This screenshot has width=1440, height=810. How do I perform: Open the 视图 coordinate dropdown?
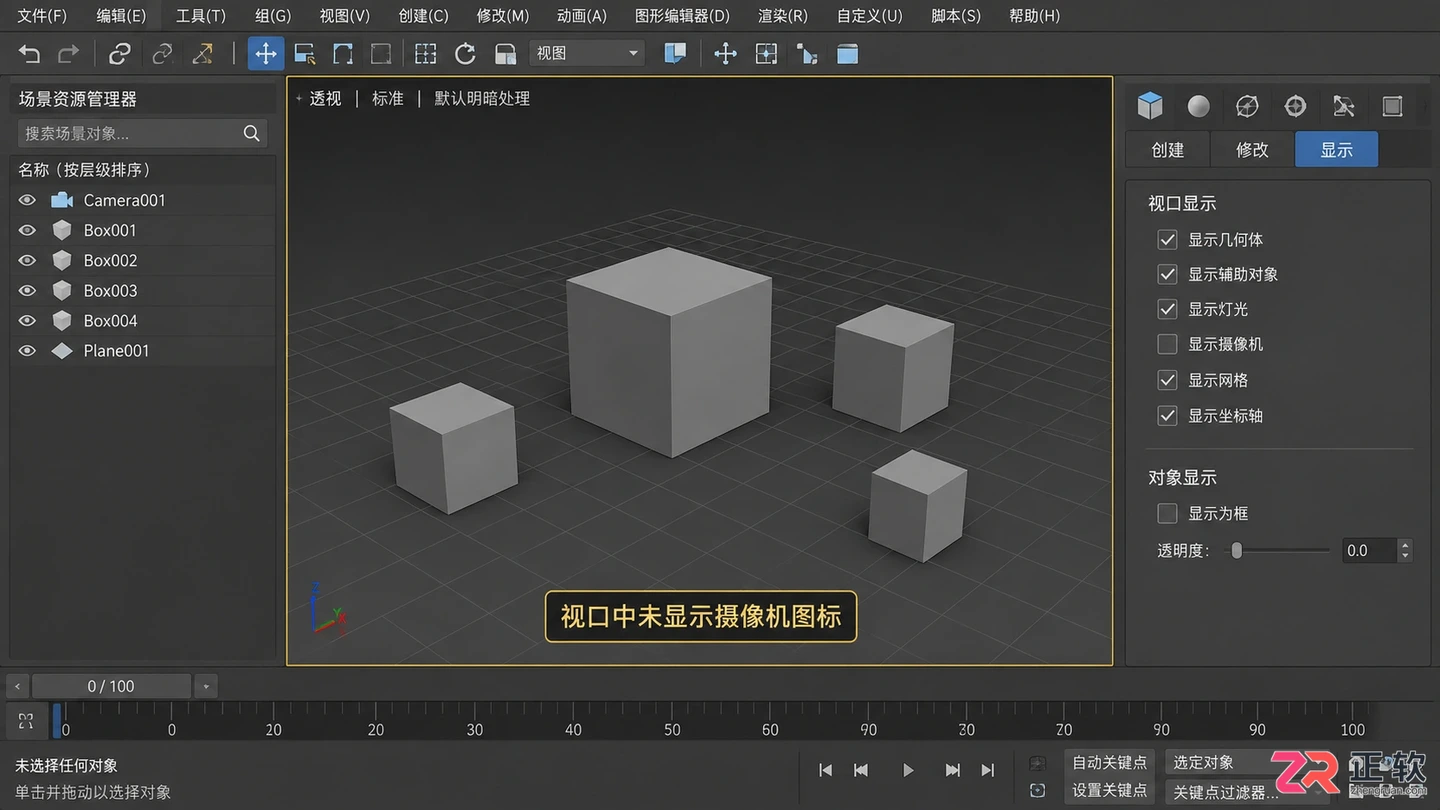coord(586,53)
